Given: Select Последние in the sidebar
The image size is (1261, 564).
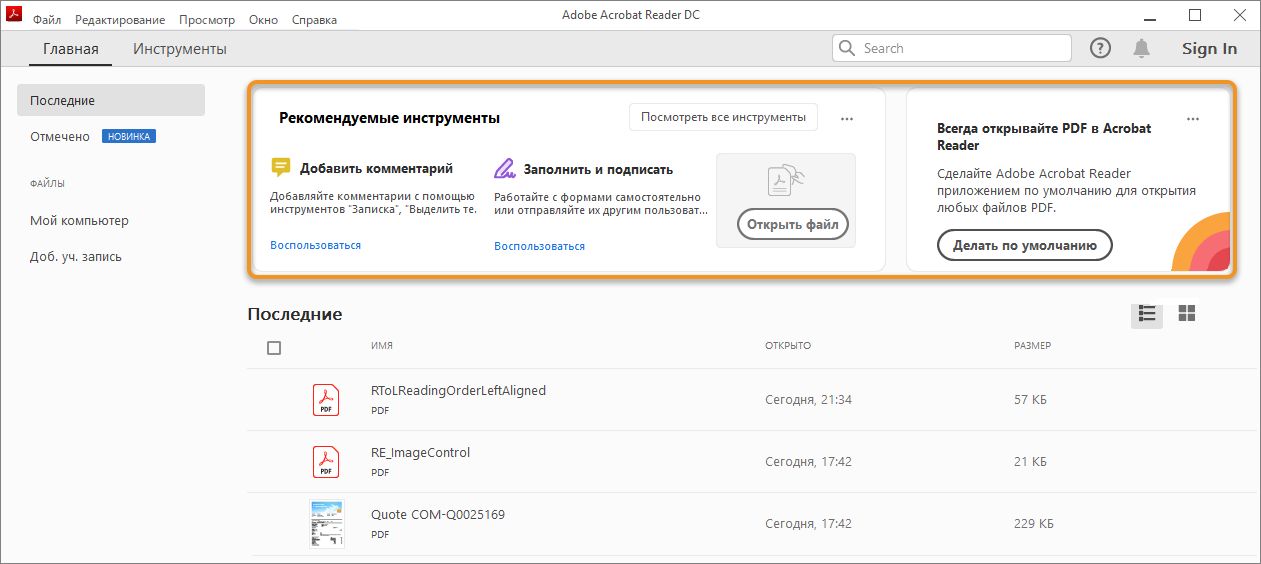Looking at the screenshot, I should (x=111, y=100).
